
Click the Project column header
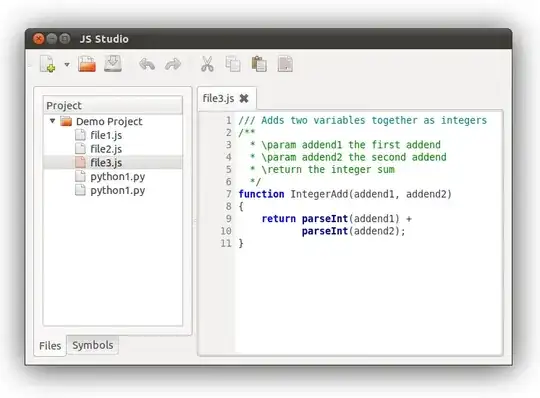[113, 105]
